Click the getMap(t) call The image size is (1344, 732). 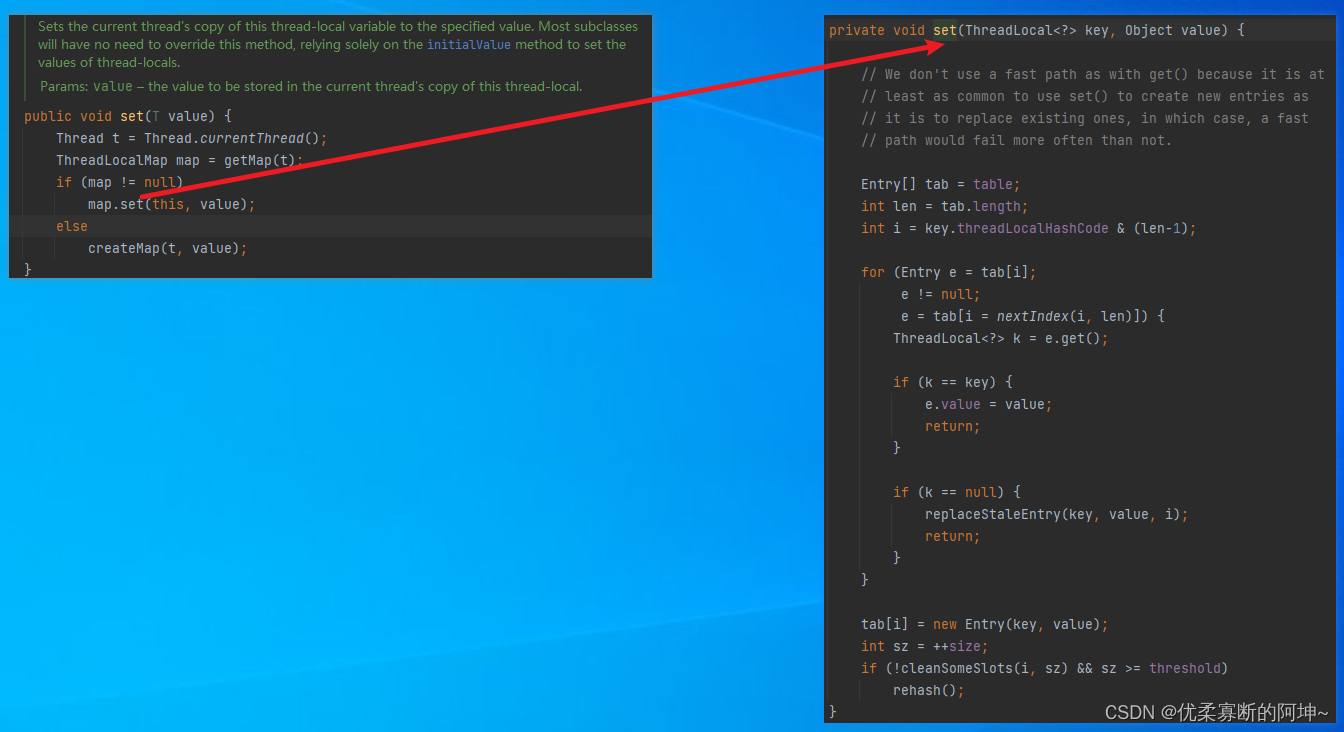point(260,160)
